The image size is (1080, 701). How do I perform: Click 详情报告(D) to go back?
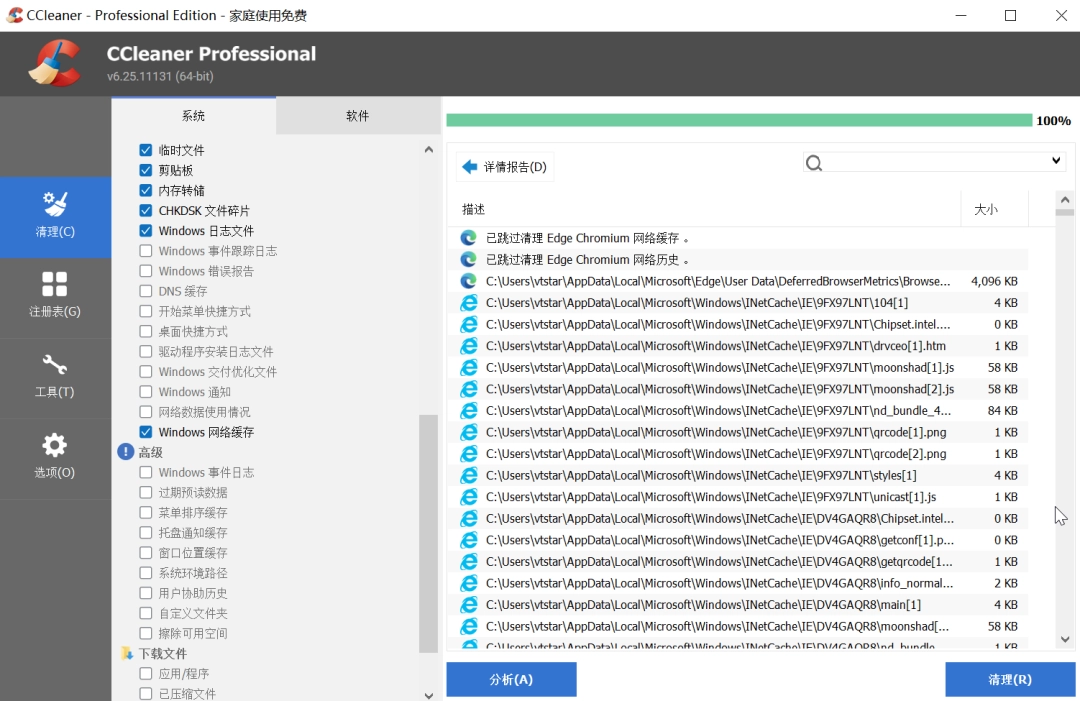[x=504, y=167]
